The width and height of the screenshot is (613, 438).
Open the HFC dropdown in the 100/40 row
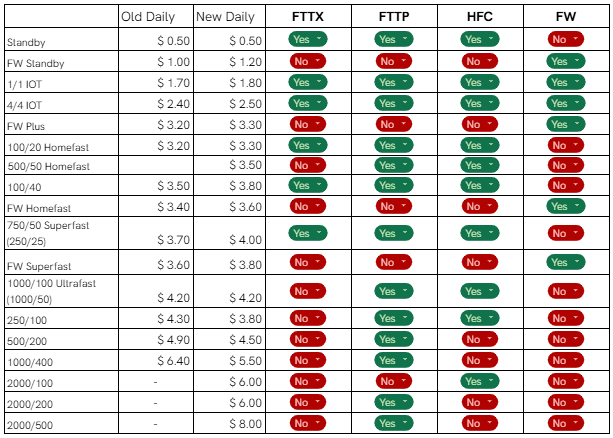[x=480, y=185]
